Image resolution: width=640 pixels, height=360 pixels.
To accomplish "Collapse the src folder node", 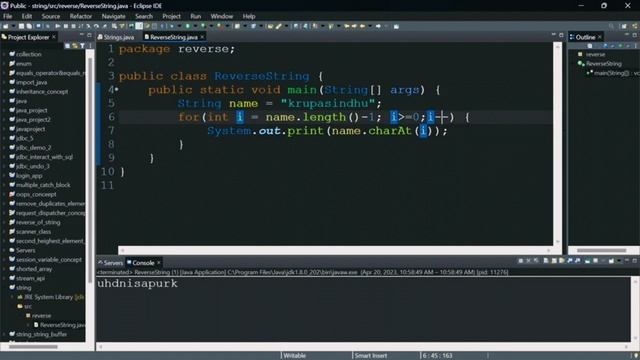I will click(12, 306).
